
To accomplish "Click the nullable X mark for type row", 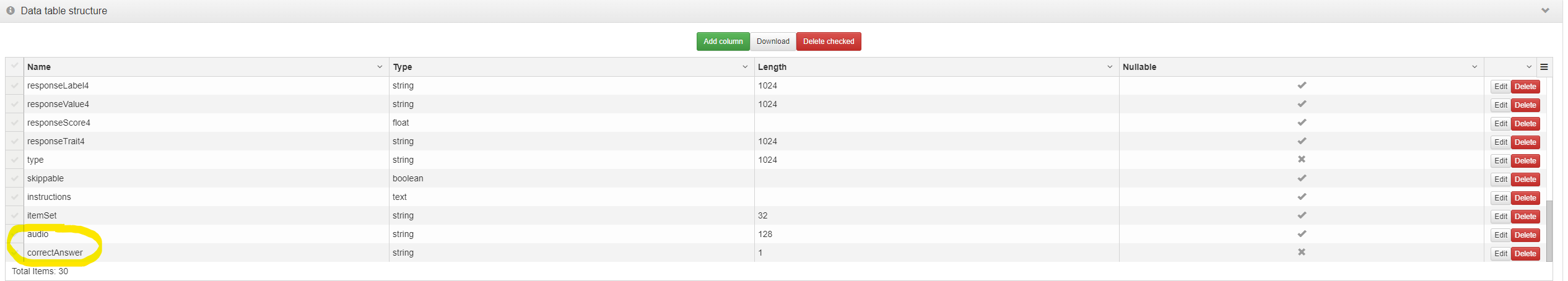I will (1302, 160).
